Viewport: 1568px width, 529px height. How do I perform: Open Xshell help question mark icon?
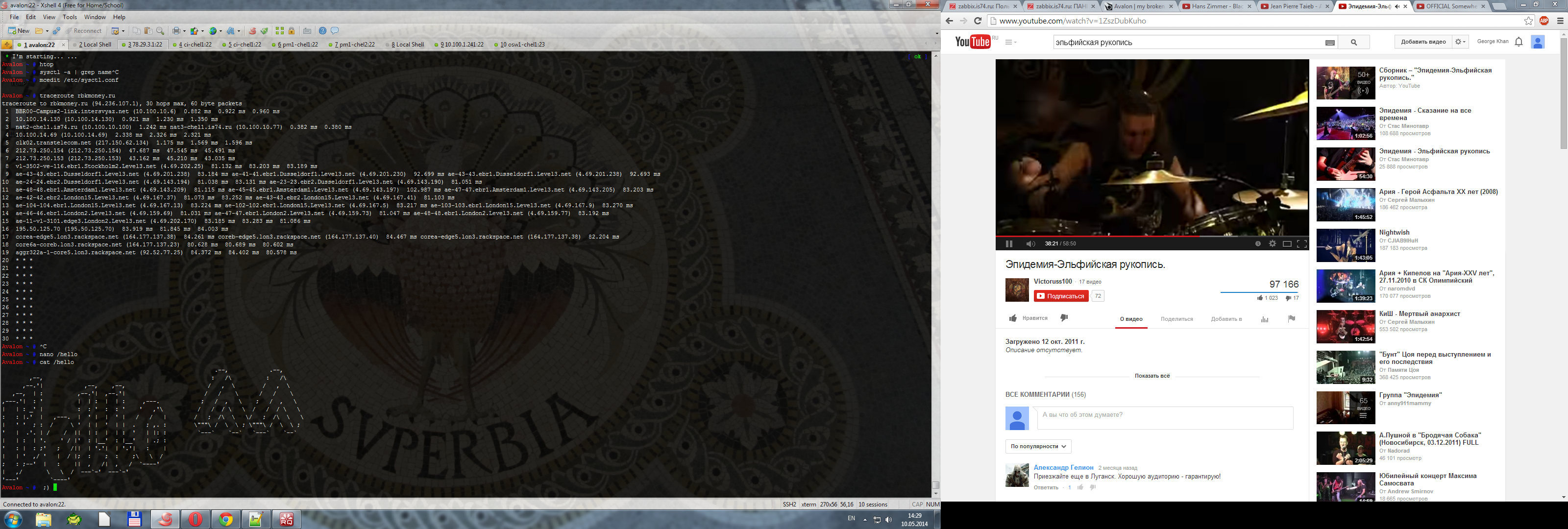click(322, 30)
